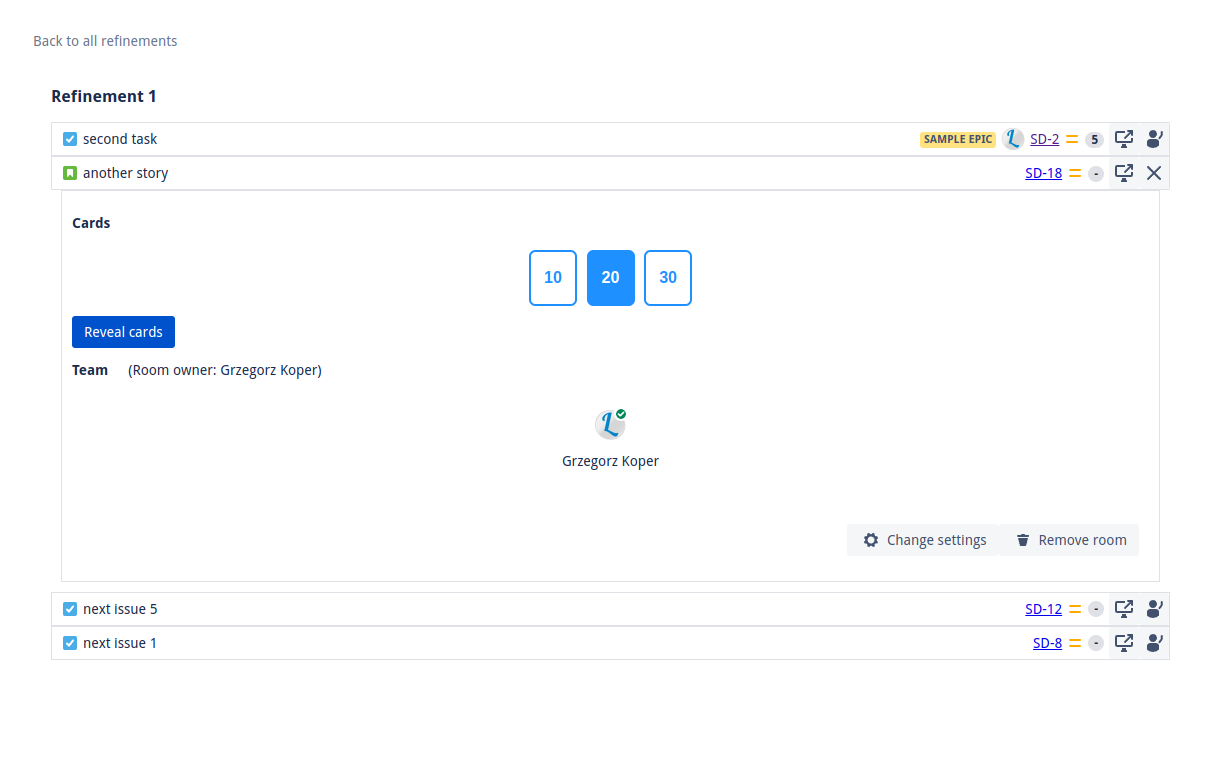This screenshot has width=1229, height=769.
Task: Click the medium priority icon next to SD-12
Action: tap(1075, 609)
